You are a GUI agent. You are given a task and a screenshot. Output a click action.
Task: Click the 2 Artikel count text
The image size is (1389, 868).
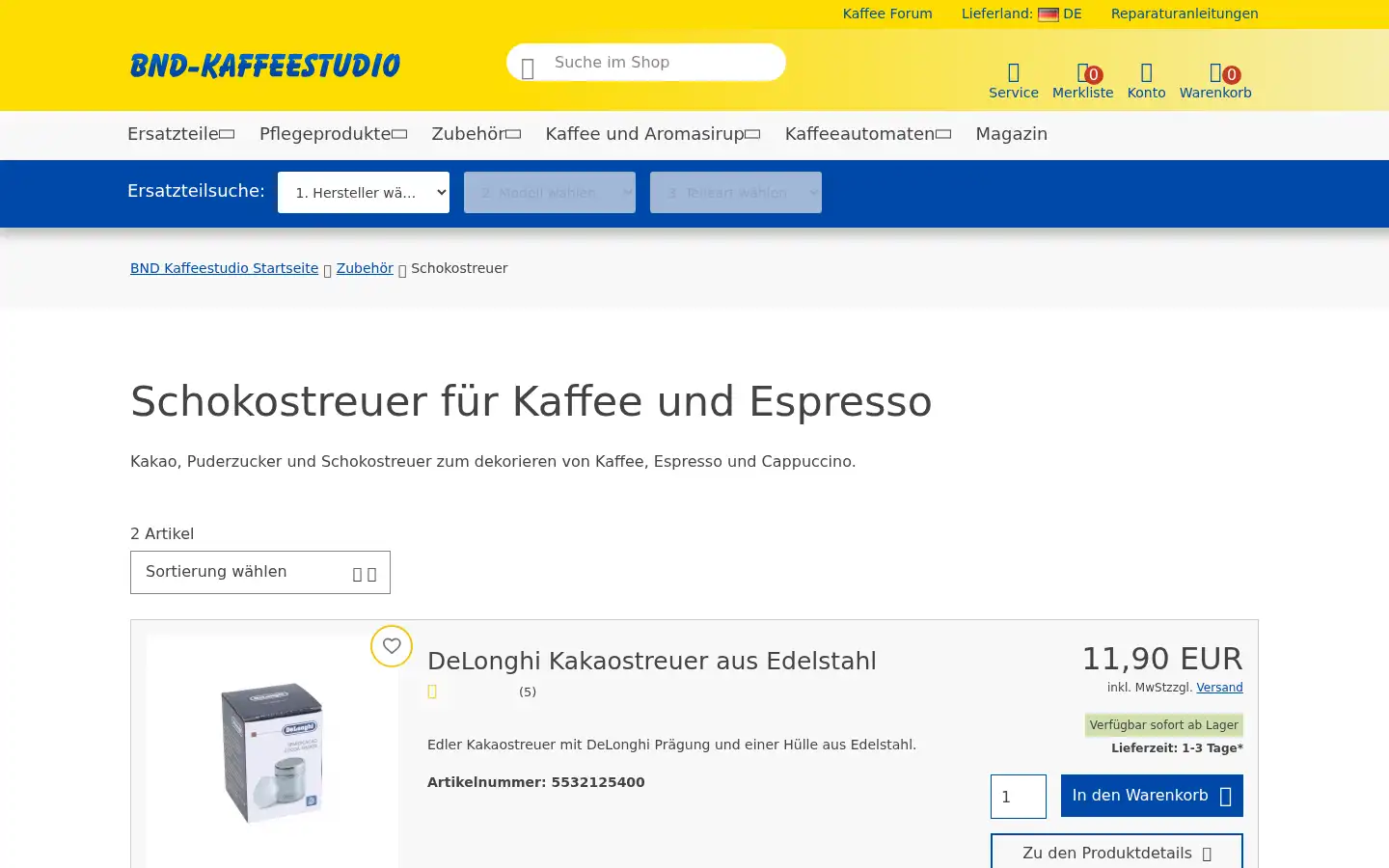(162, 533)
